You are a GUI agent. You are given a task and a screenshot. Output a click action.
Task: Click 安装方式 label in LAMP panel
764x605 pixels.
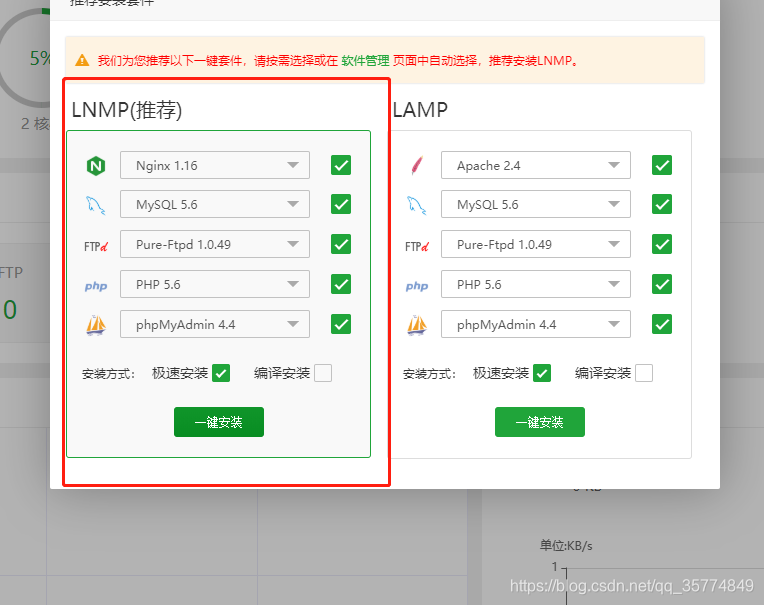click(x=429, y=374)
